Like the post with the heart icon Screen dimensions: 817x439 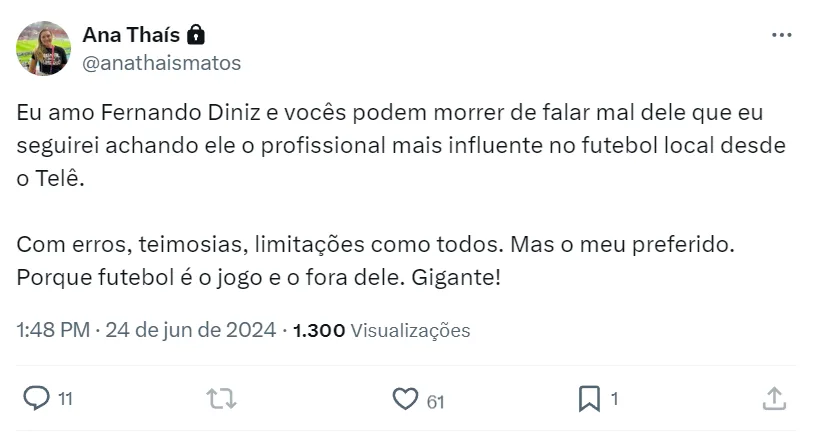(x=405, y=399)
